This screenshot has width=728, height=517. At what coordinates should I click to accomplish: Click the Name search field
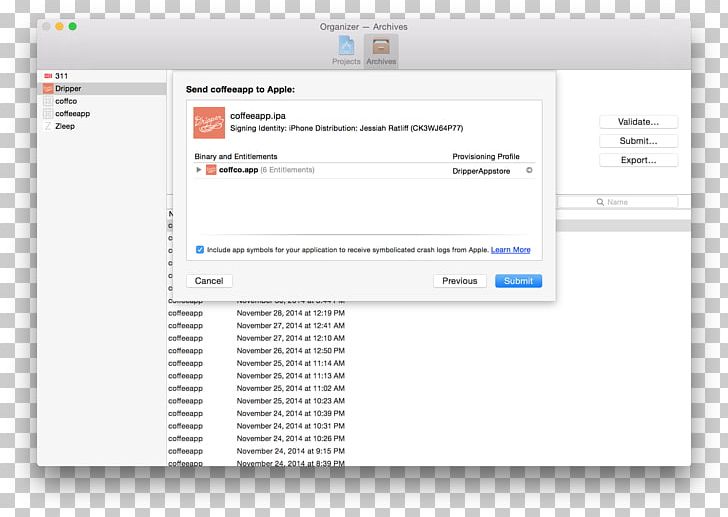pyautogui.click(x=618, y=202)
